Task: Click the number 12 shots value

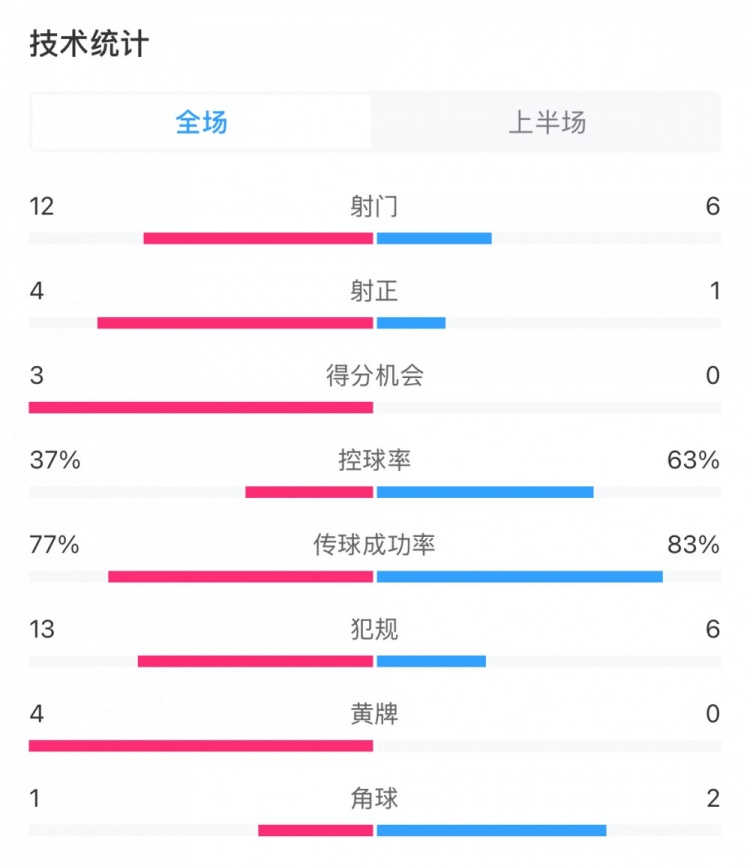Action: 40,206
